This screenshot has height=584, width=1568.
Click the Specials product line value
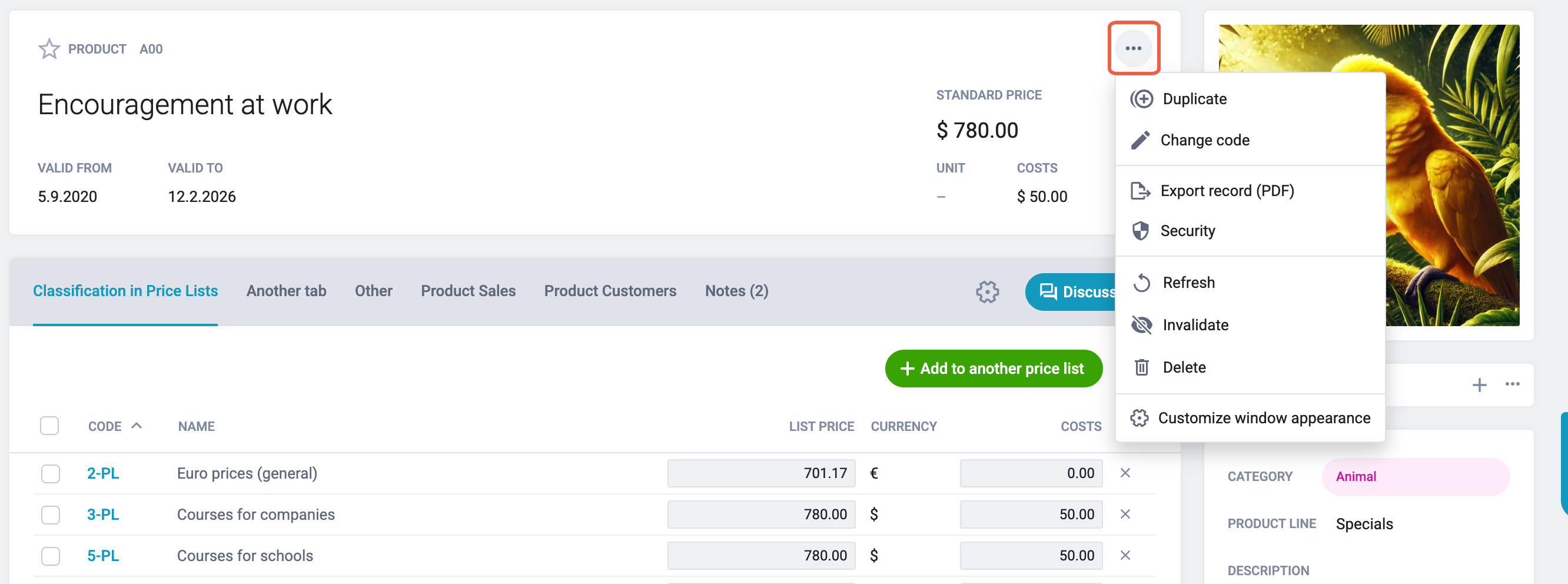click(1364, 524)
